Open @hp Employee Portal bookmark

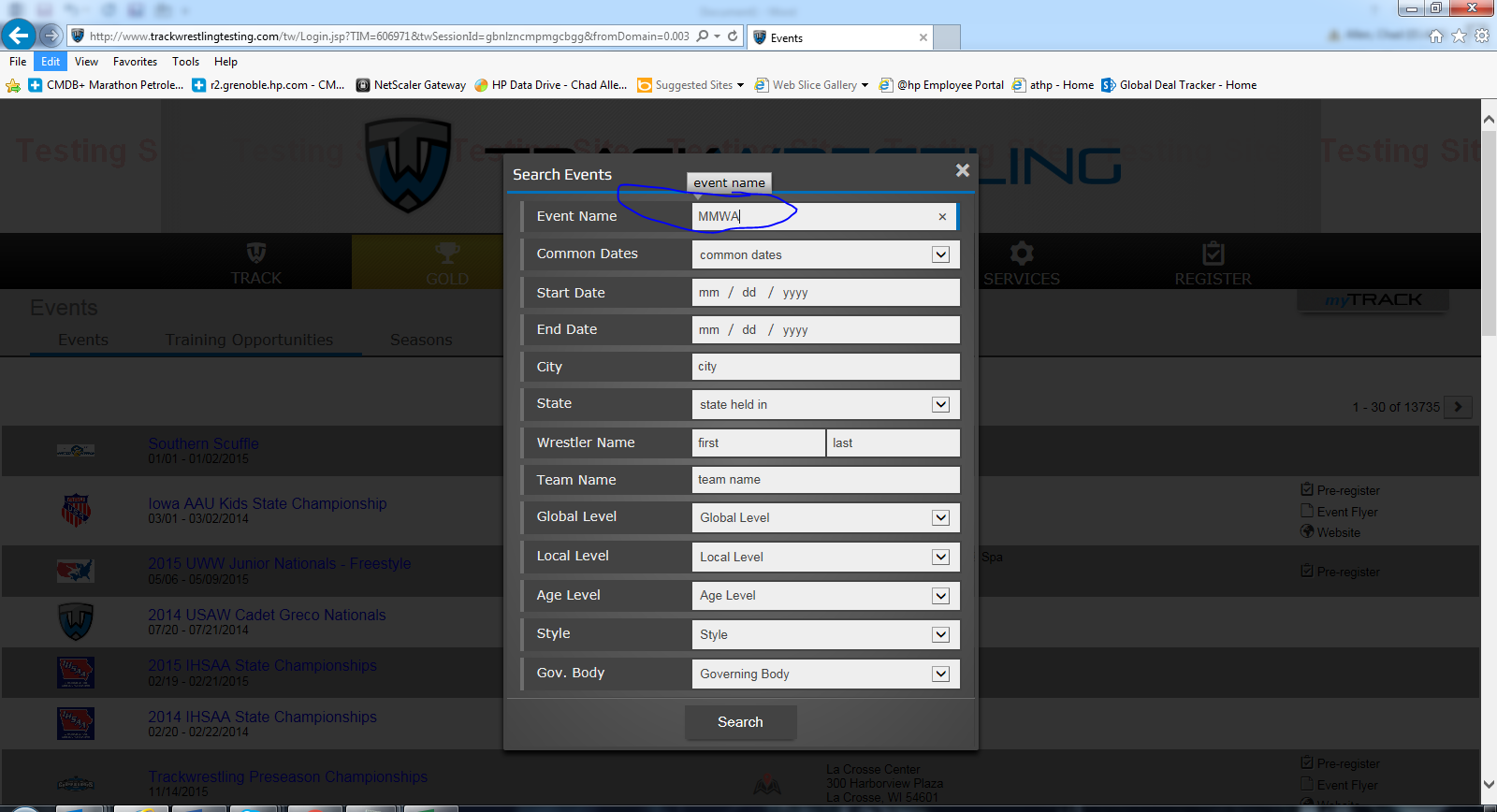click(x=941, y=85)
